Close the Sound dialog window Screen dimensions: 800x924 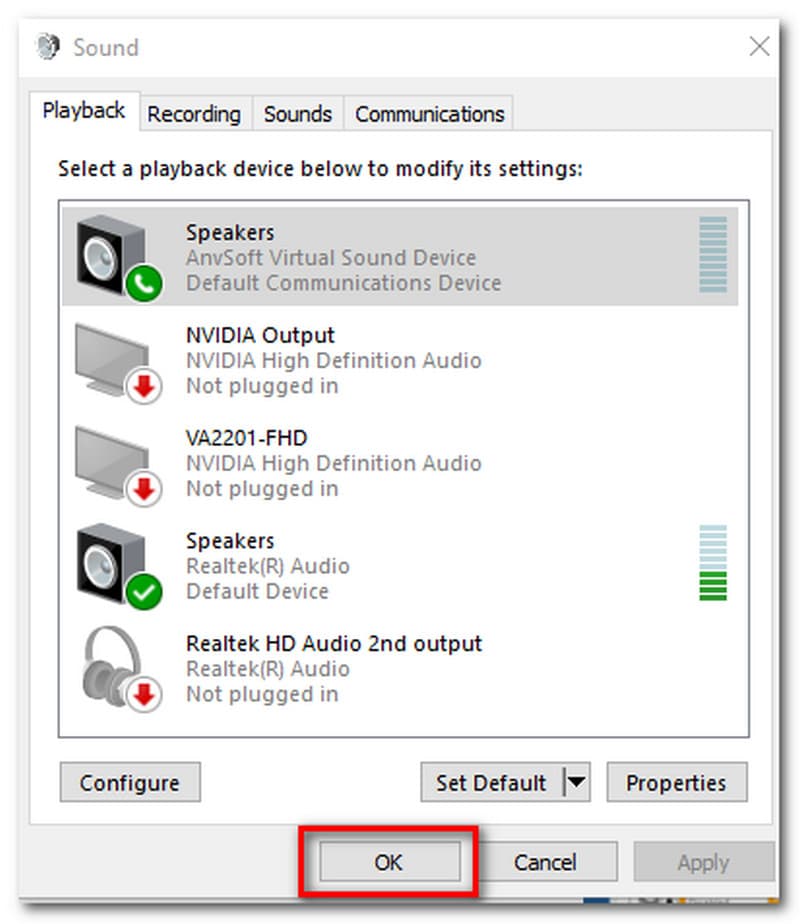pyautogui.click(x=760, y=46)
